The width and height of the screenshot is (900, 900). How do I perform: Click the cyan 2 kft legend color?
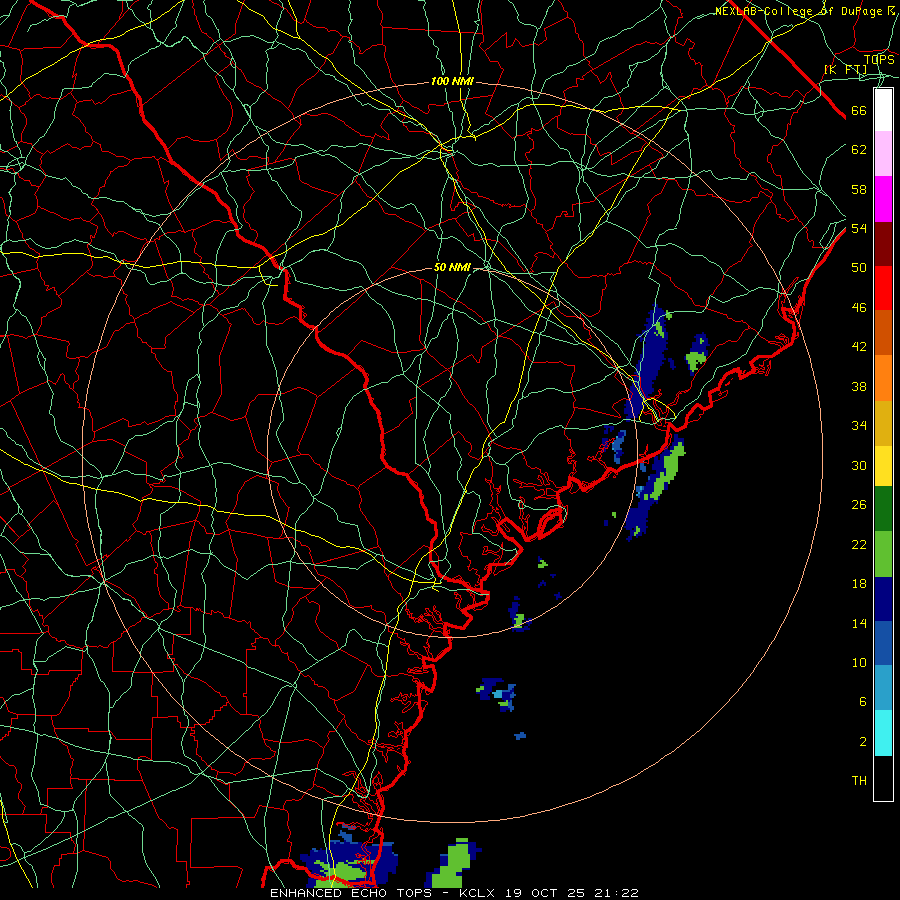[x=883, y=733]
